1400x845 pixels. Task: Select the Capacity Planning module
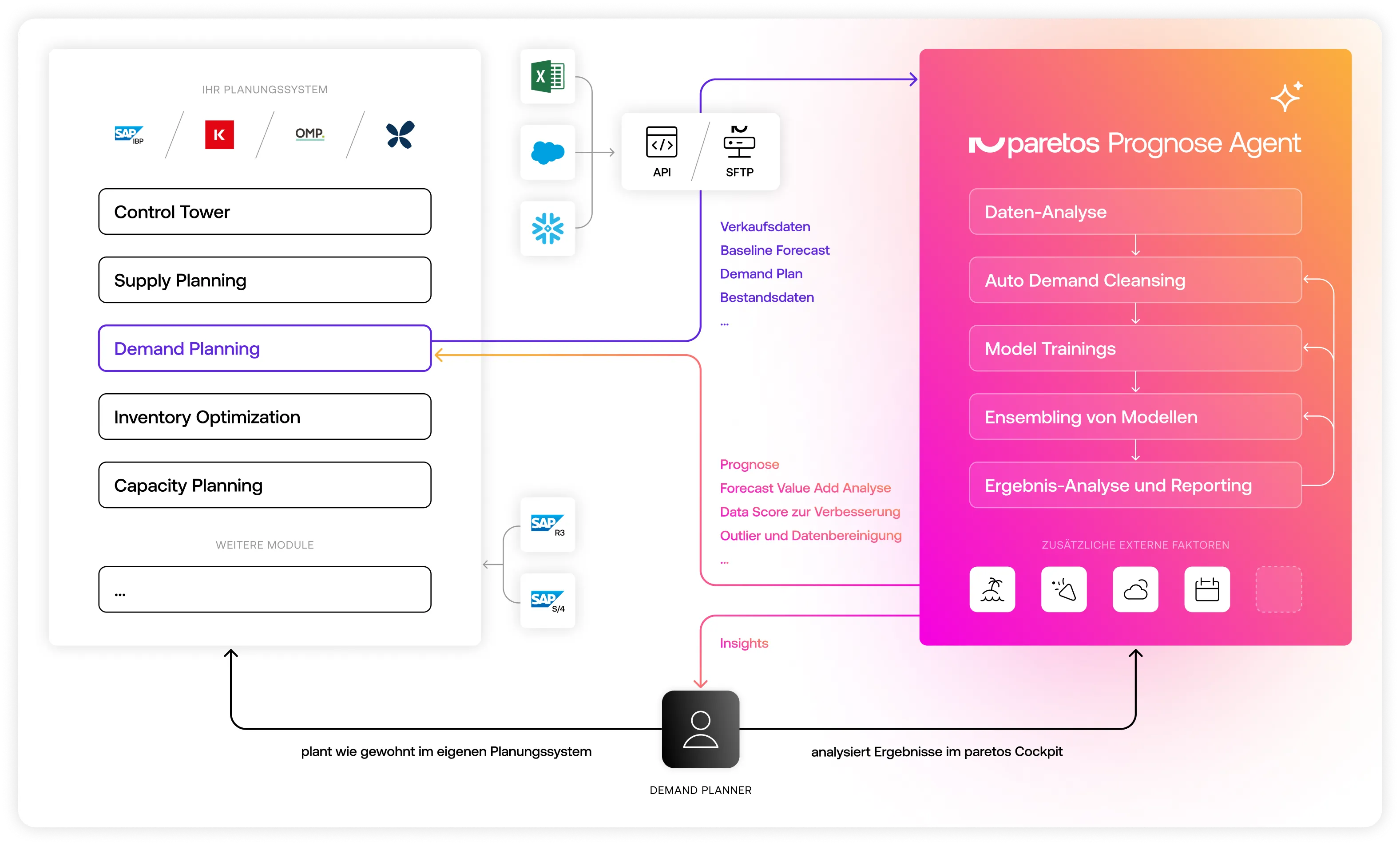pyautogui.click(x=265, y=485)
